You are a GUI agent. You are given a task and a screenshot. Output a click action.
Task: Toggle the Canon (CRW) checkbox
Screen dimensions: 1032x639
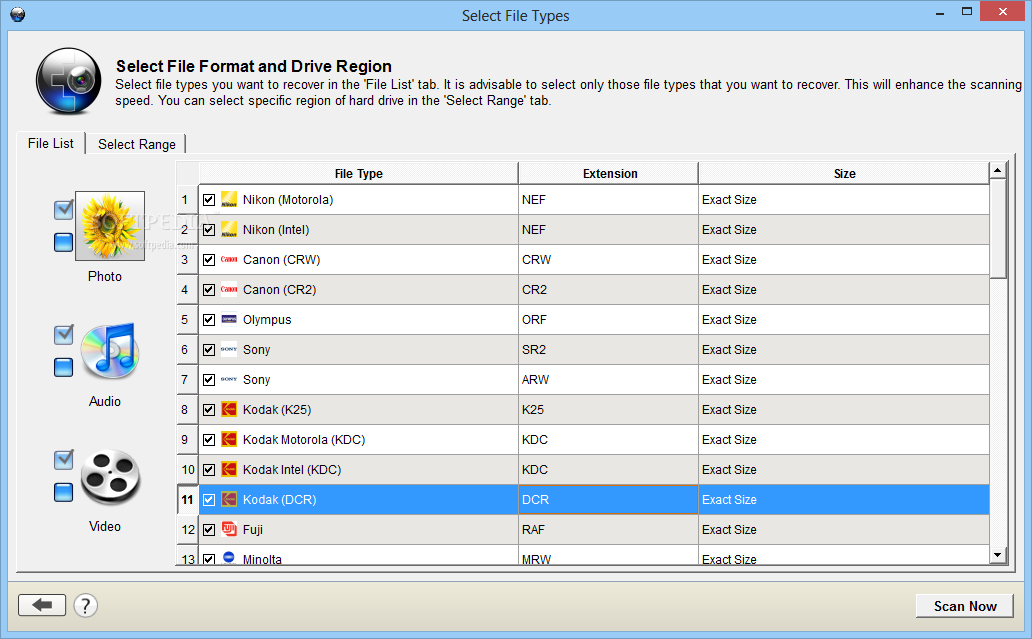tap(209, 259)
